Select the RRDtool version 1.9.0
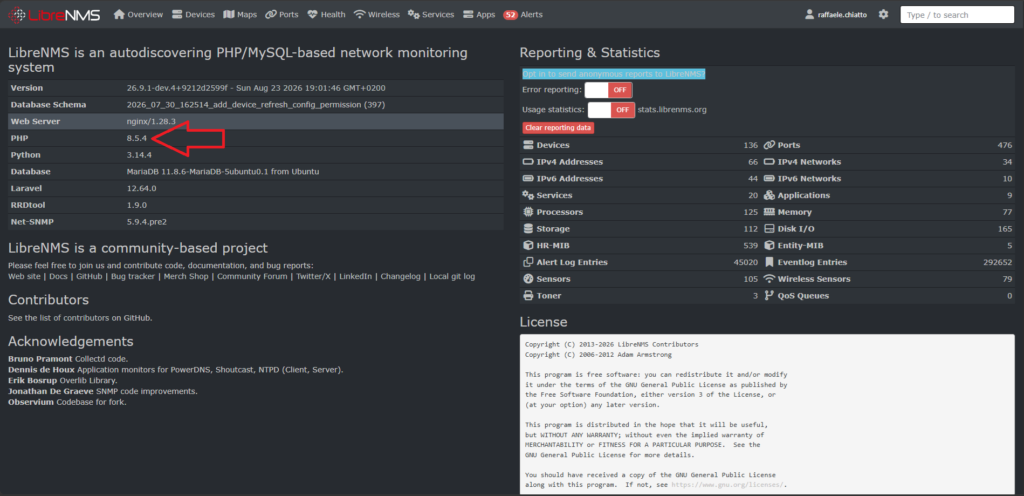This screenshot has width=1024, height=496. tap(137, 205)
